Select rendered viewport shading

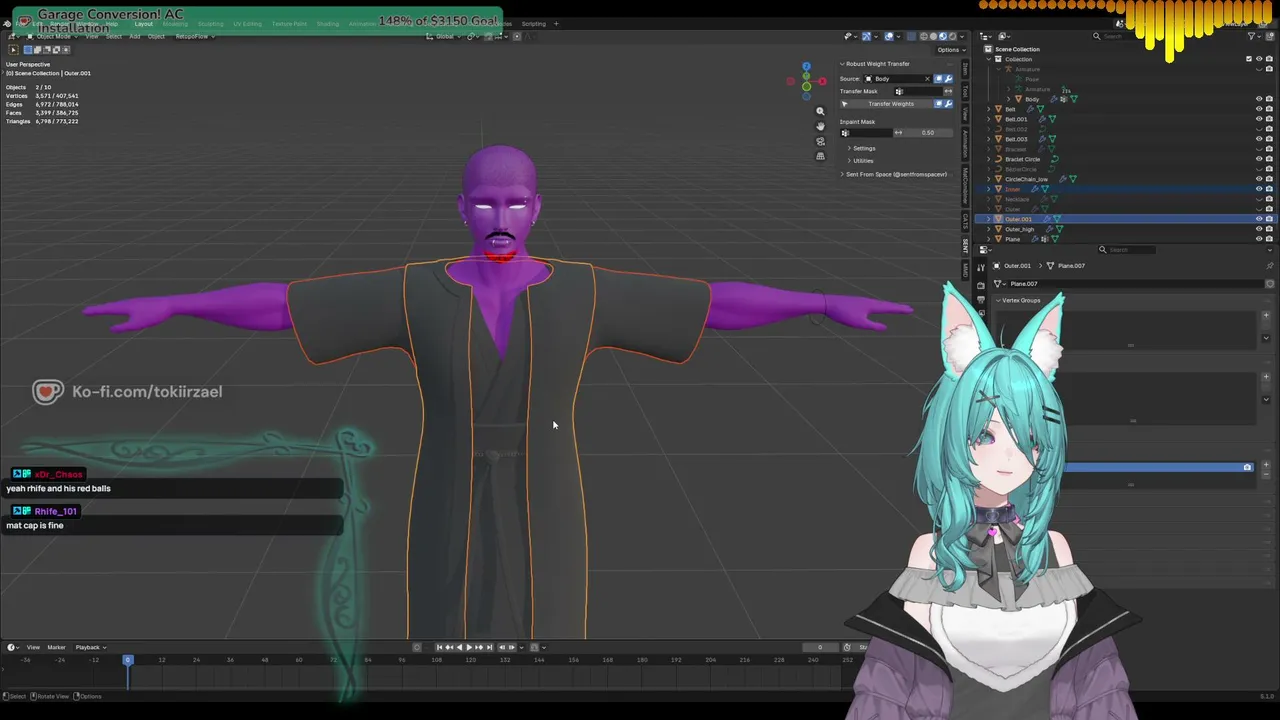click(952, 36)
